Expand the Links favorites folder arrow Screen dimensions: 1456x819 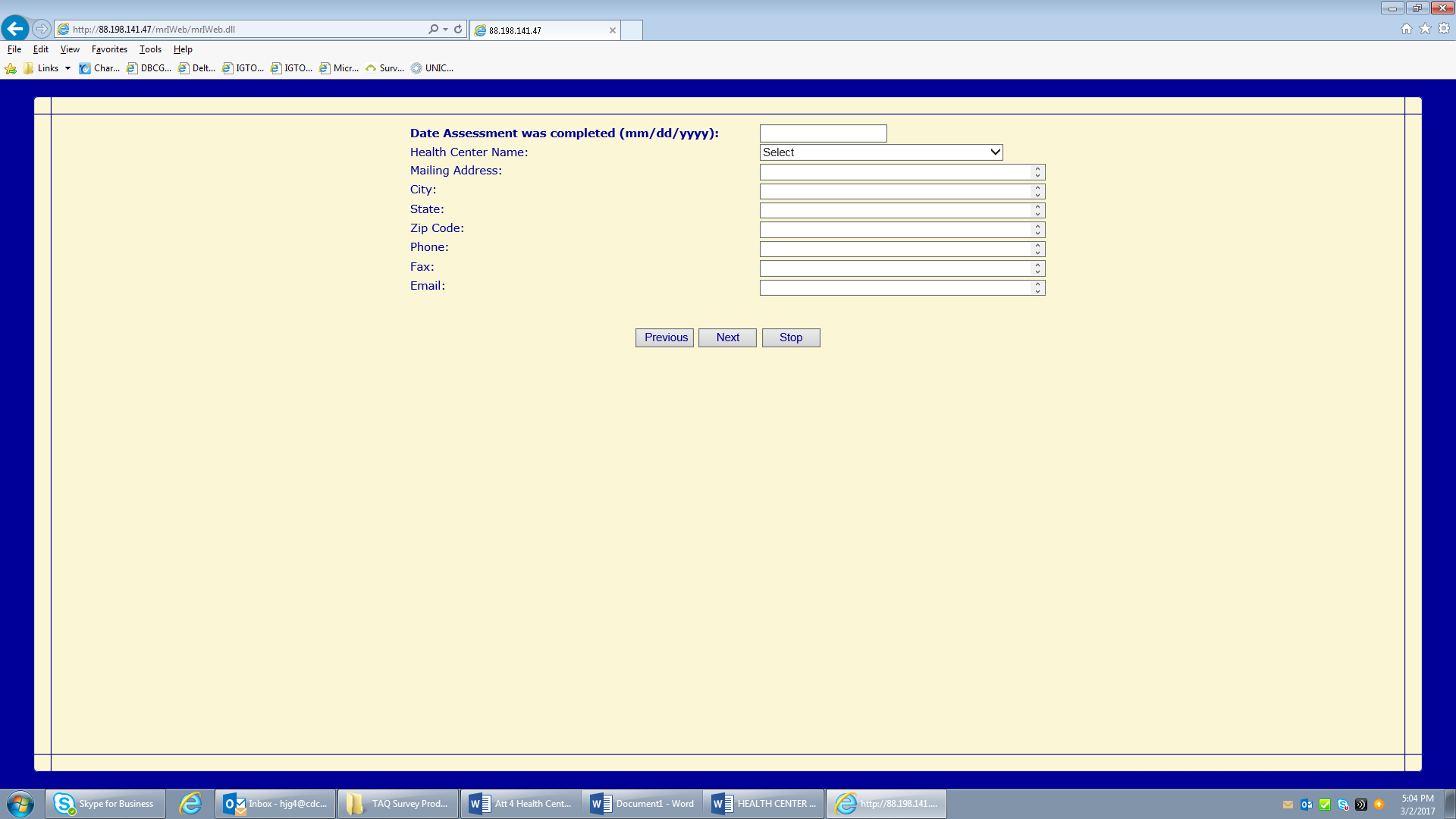coord(67,68)
